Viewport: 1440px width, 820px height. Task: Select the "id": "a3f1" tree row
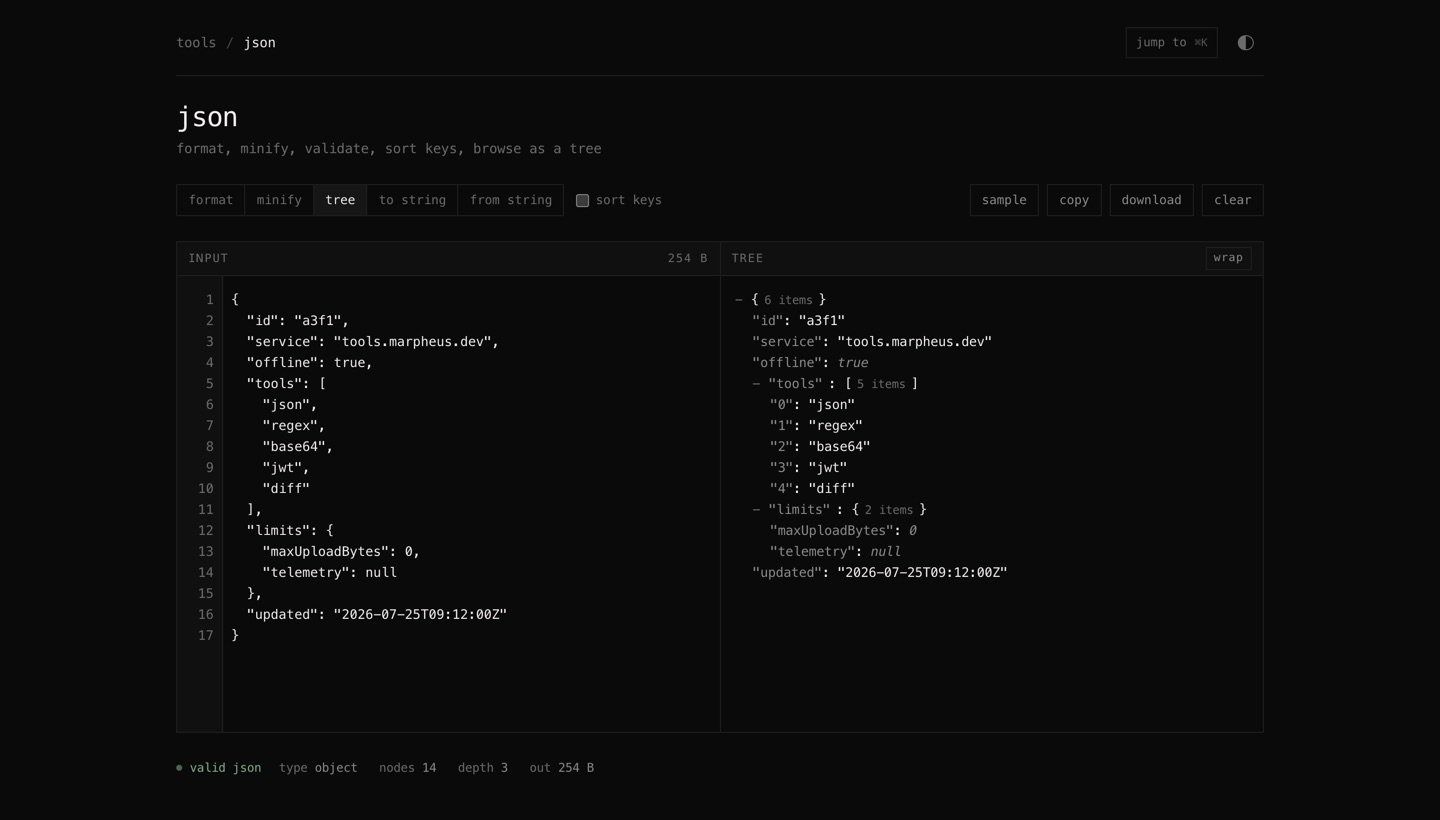[x=798, y=321]
